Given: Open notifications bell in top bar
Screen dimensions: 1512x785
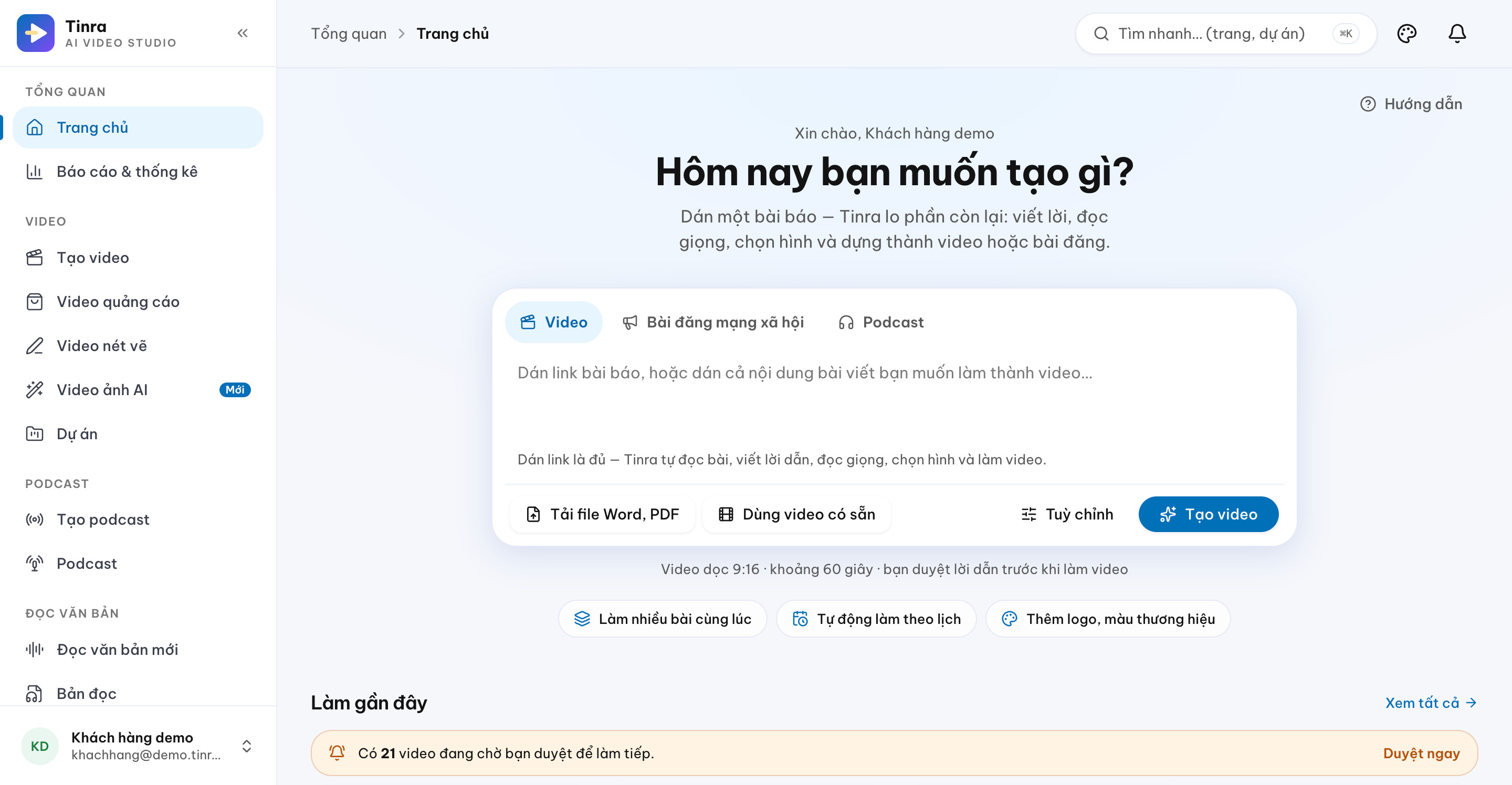Looking at the screenshot, I should click(1457, 34).
